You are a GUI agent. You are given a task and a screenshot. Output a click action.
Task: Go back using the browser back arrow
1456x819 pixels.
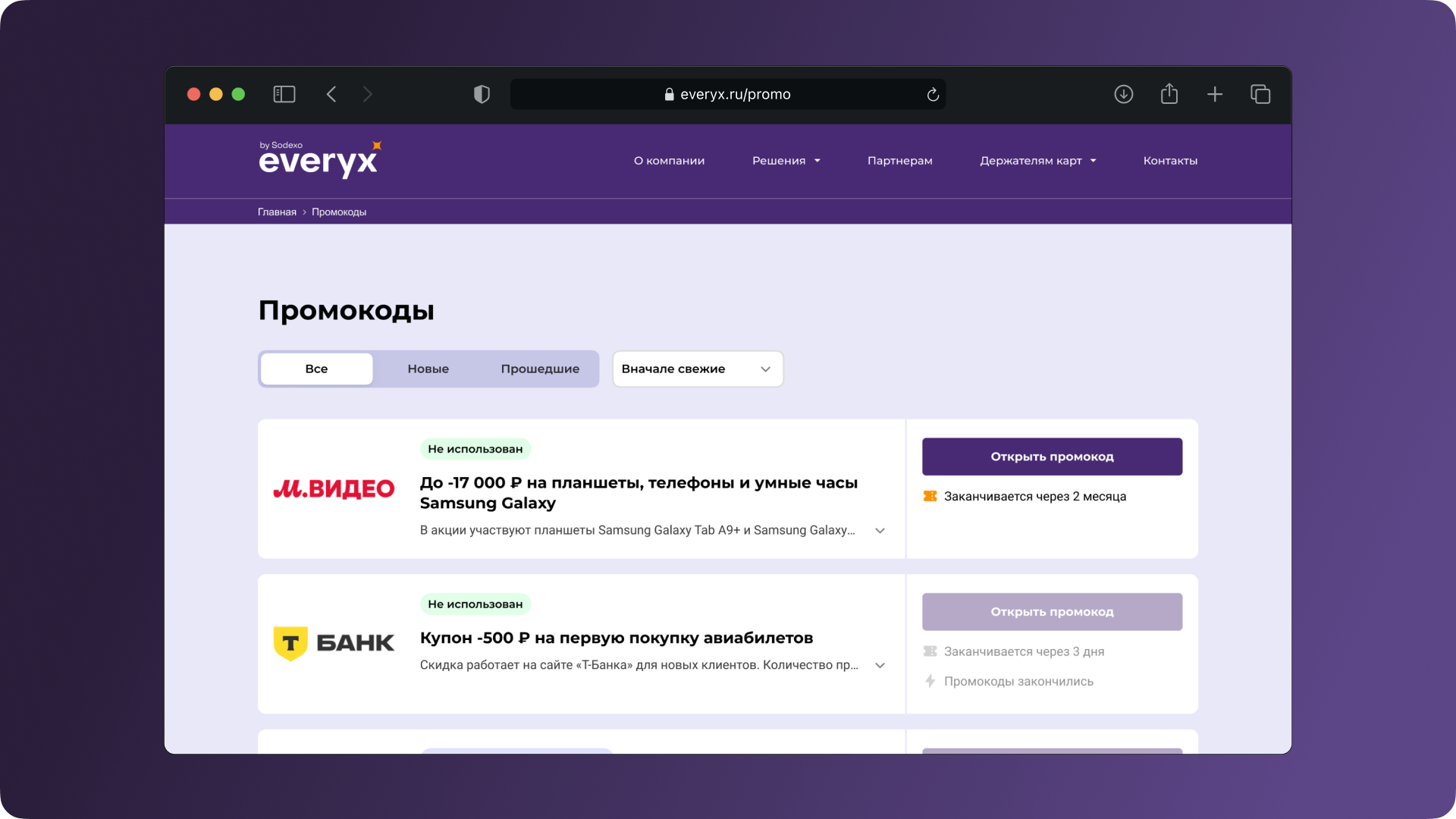click(x=331, y=94)
